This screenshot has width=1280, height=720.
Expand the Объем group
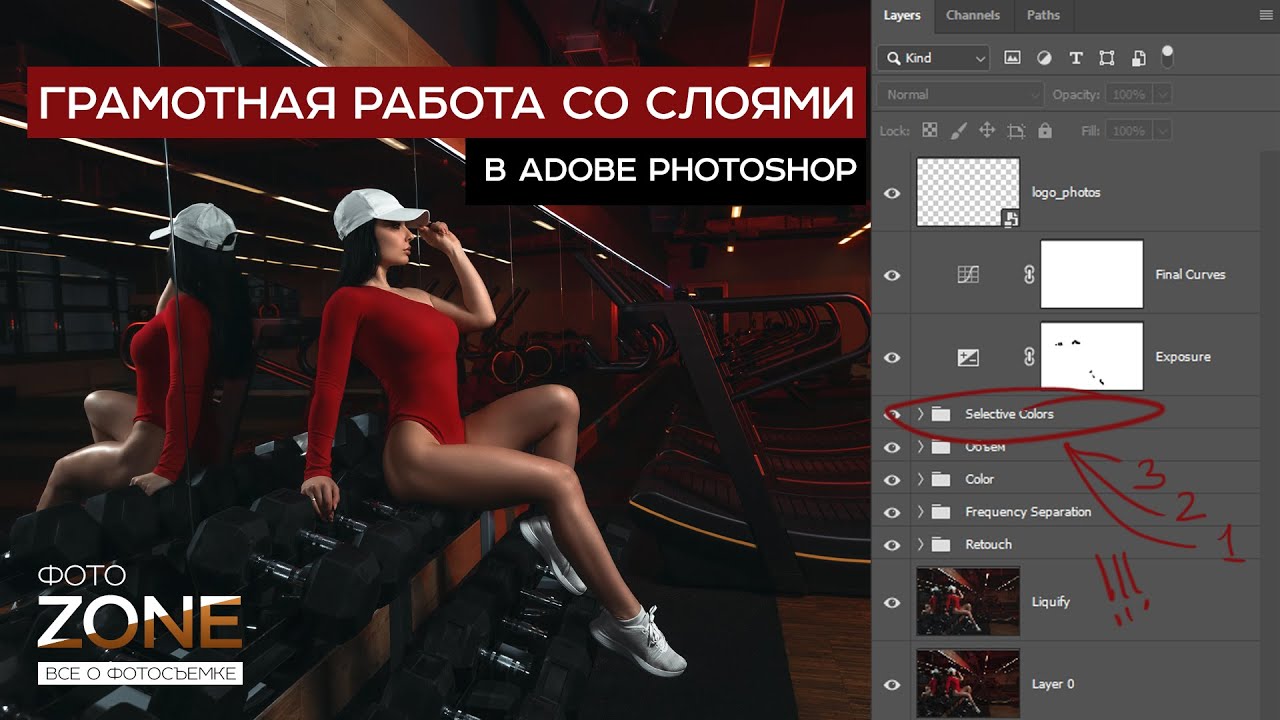920,447
